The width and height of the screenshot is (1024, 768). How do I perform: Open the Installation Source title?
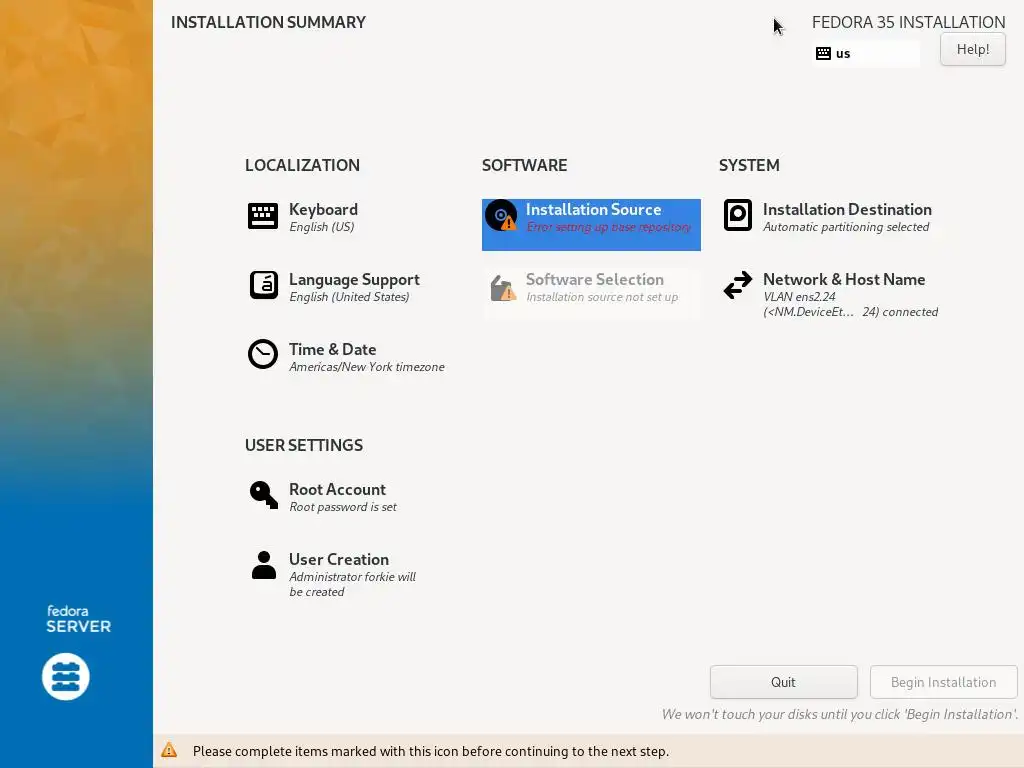(594, 209)
